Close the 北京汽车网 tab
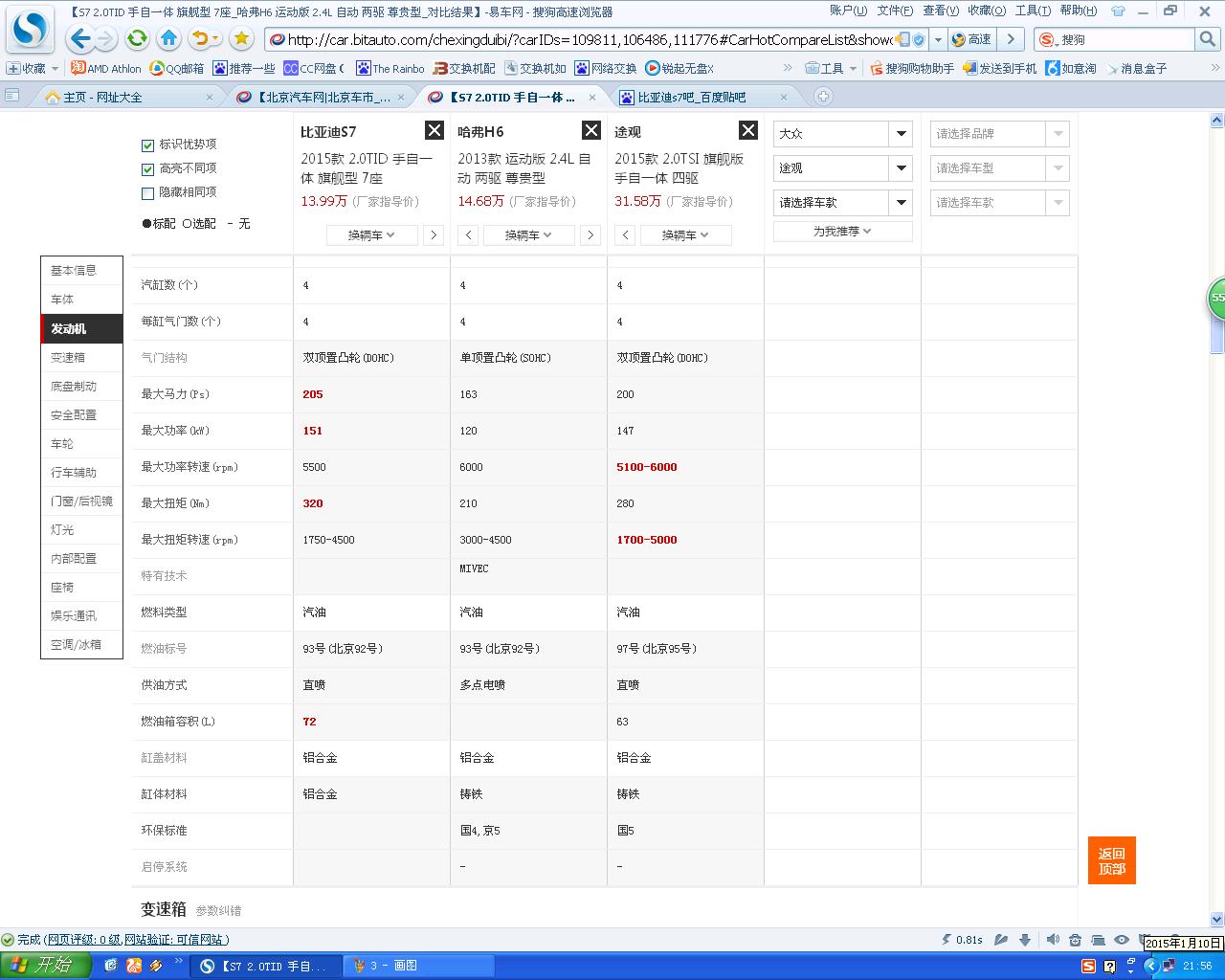This screenshot has width=1225, height=980. (401, 98)
